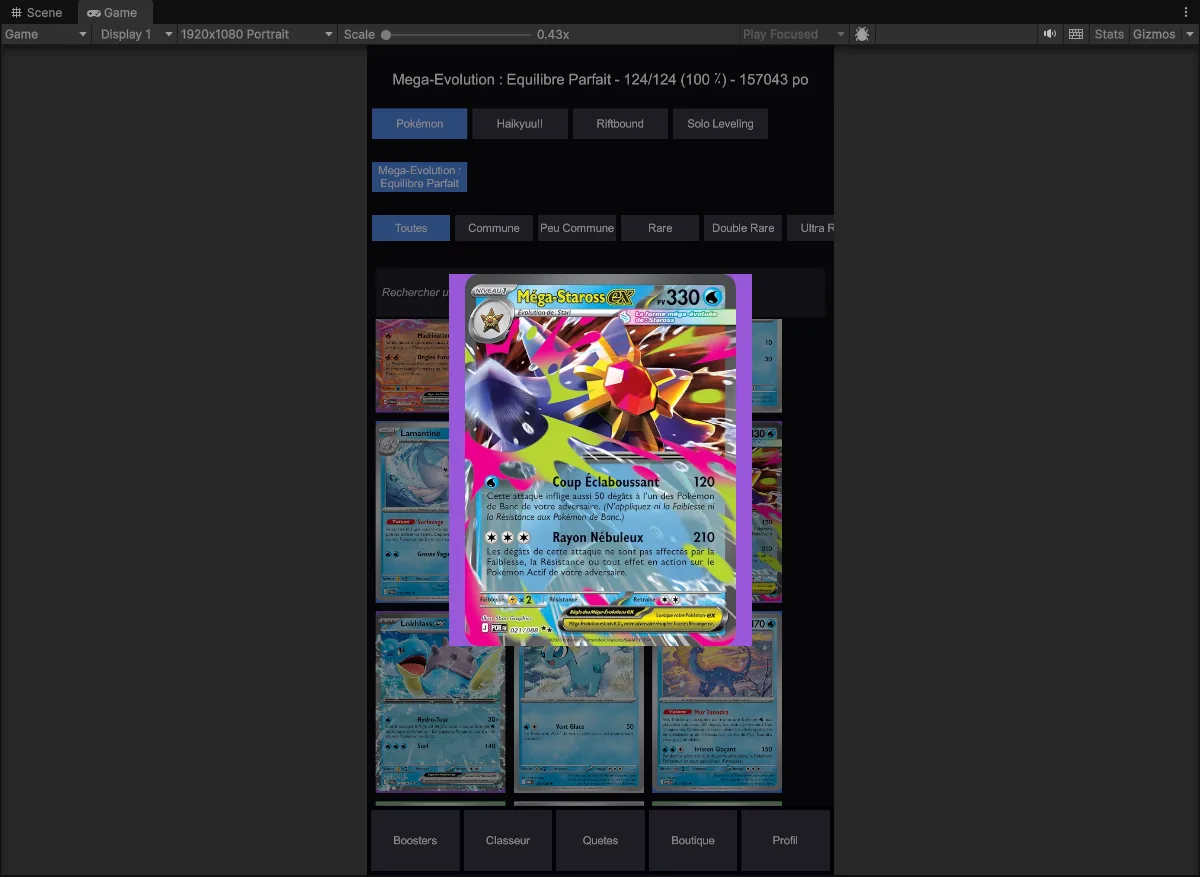Screen dimensions: 1200x877
Task: Filter cards by Rare rarity
Action: tap(660, 228)
